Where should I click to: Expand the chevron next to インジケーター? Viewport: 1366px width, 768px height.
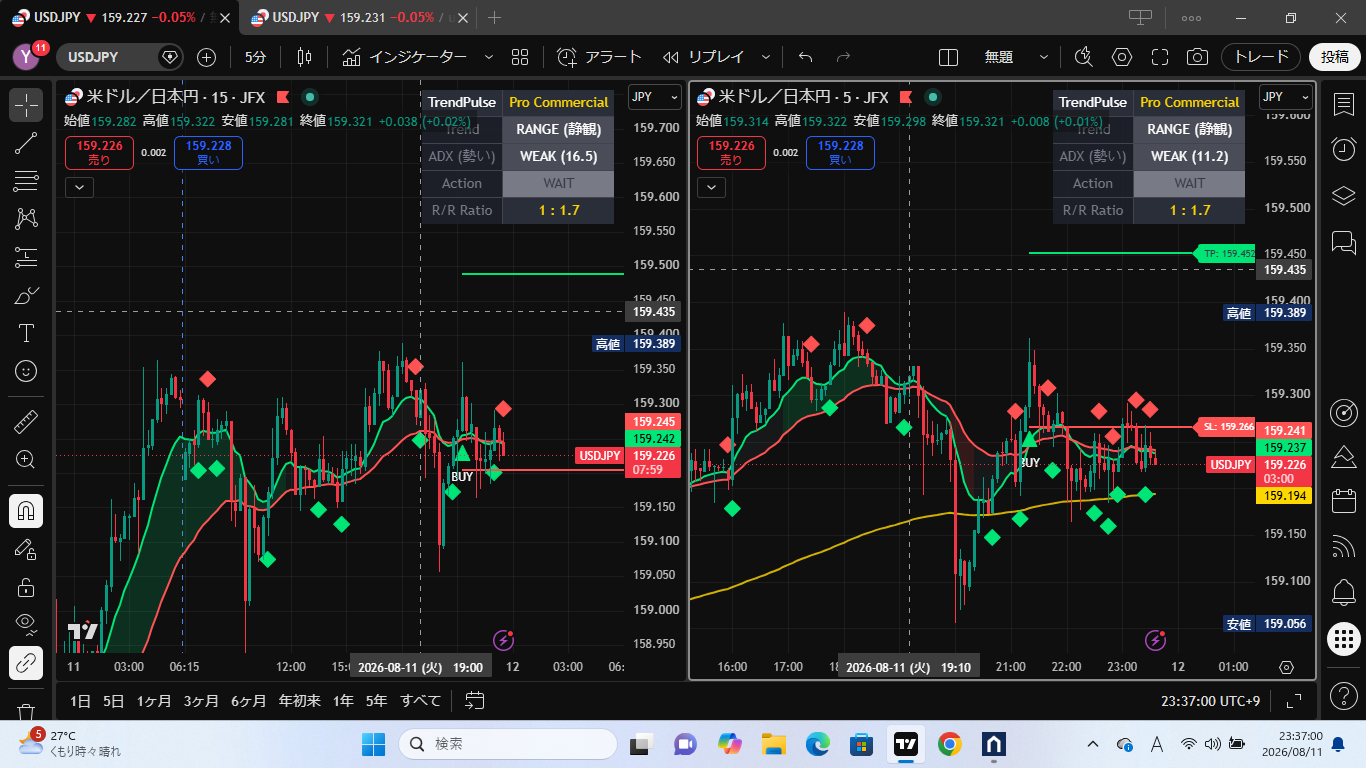(x=488, y=57)
